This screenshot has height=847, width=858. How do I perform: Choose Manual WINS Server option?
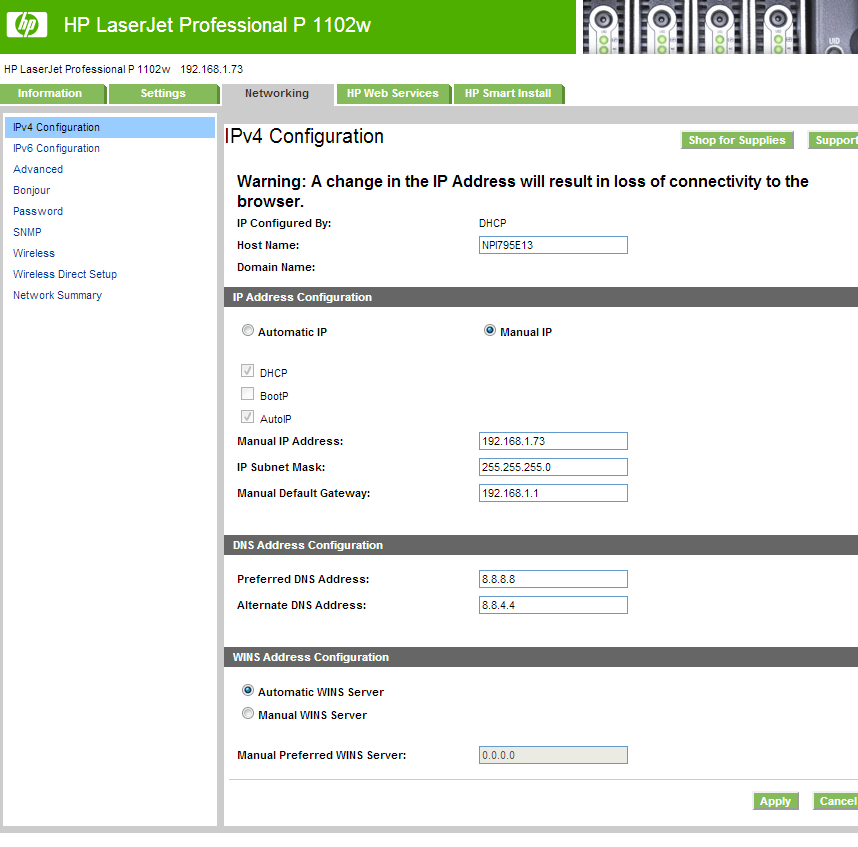(247, 713)
